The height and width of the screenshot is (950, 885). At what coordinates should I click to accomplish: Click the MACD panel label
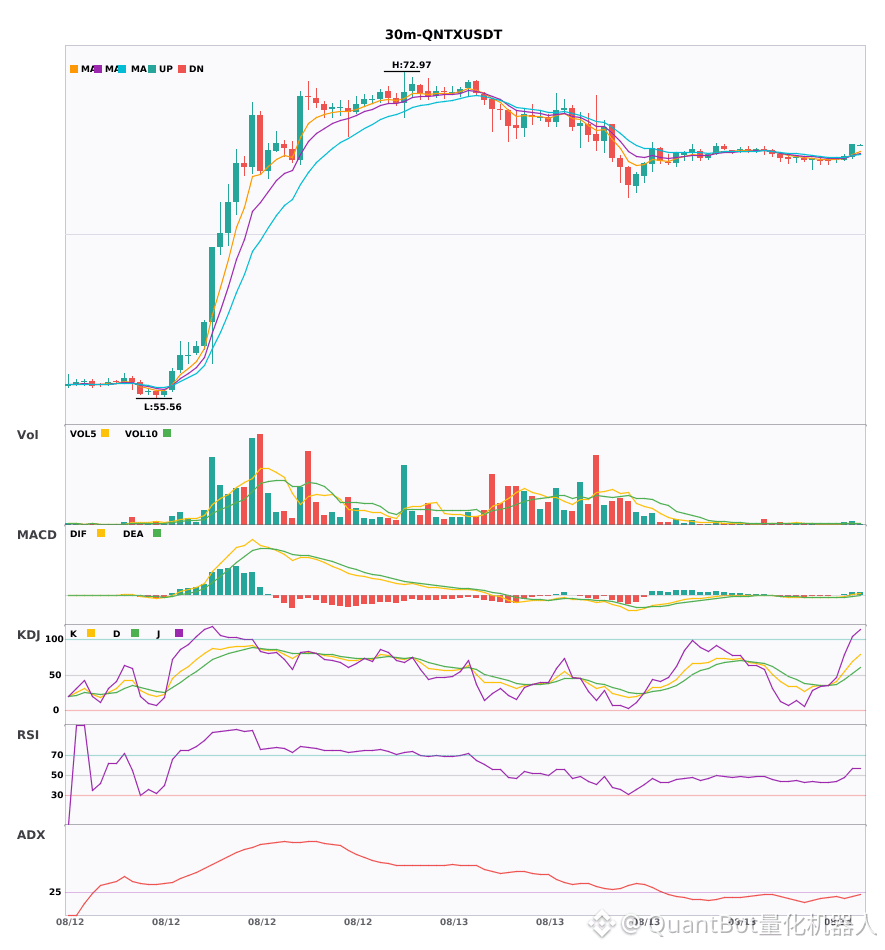tap(36, 535)
